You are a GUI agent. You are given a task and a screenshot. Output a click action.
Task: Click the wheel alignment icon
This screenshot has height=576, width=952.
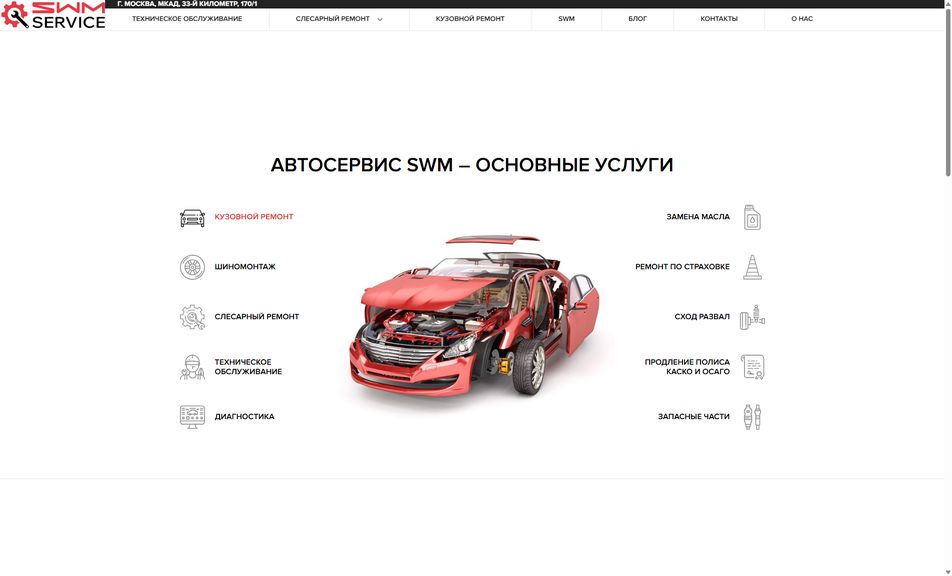tap(752, 317)
